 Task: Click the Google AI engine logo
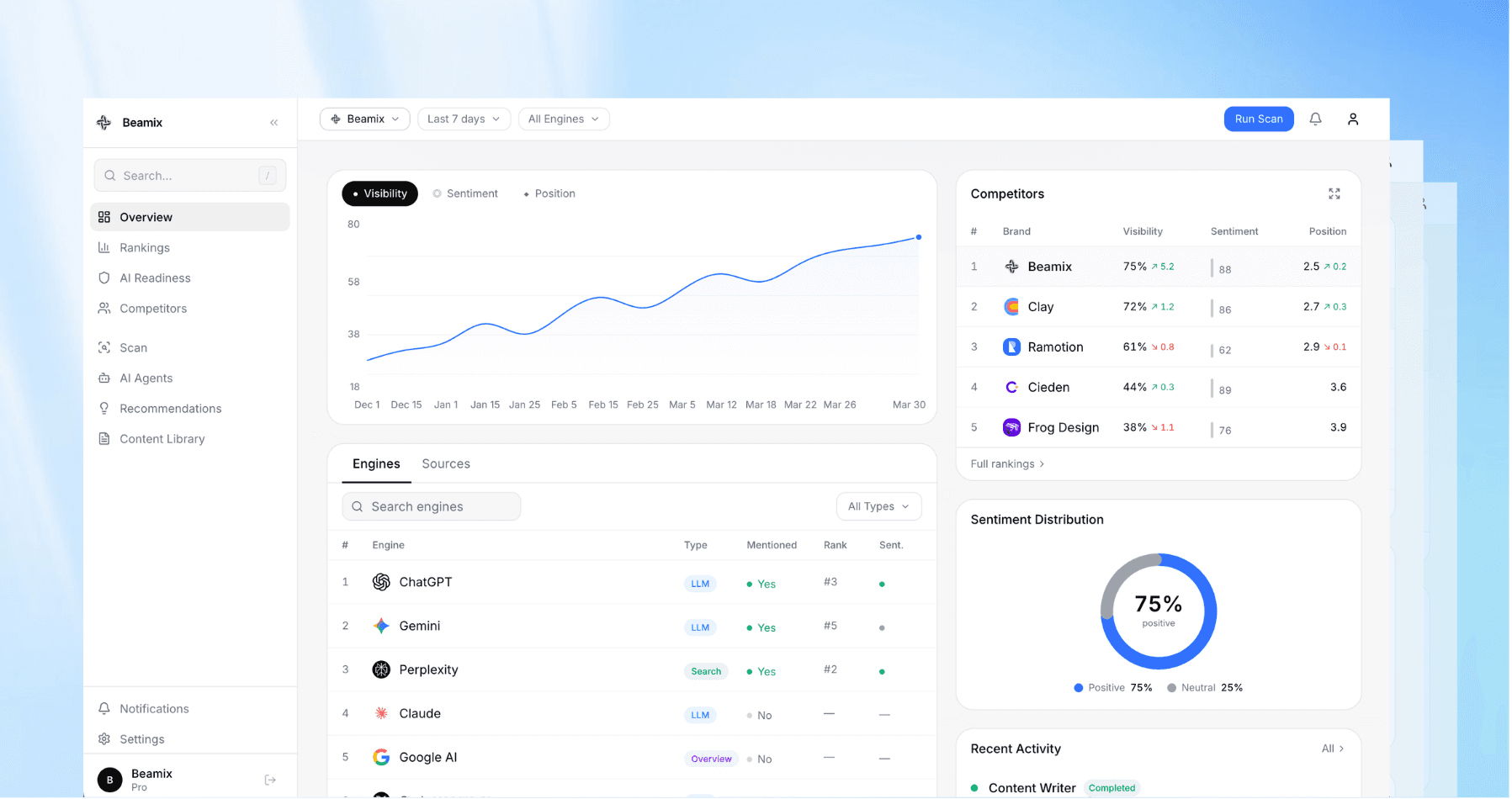coord(382,758)
